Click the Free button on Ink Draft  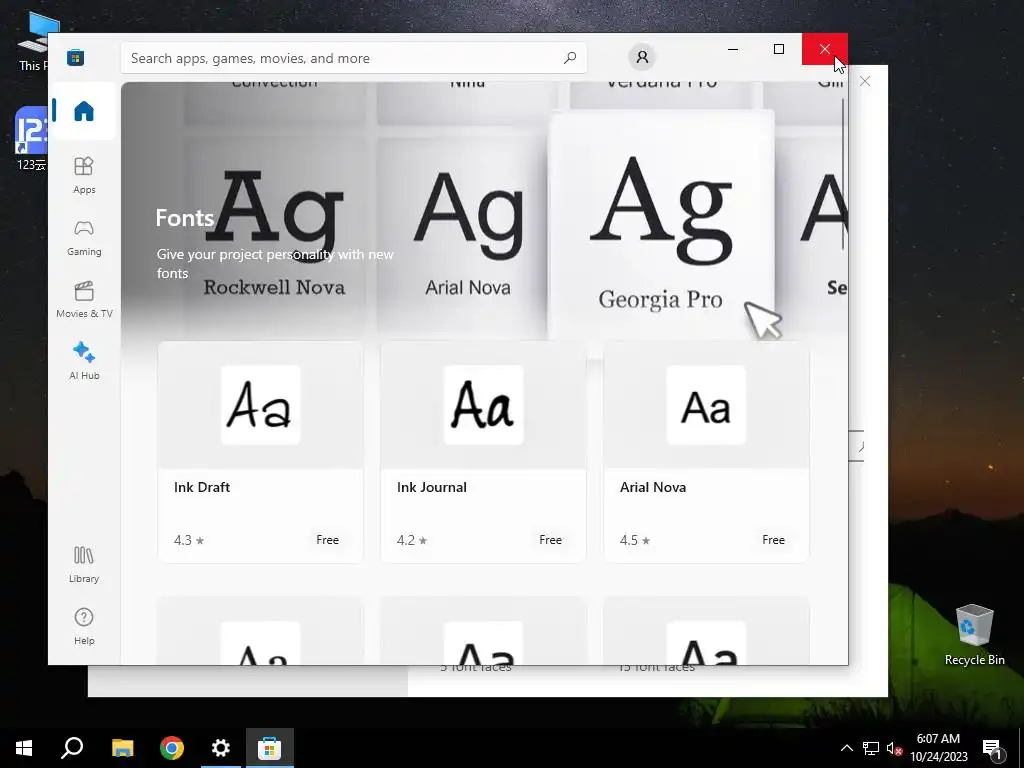click(327, 540)
